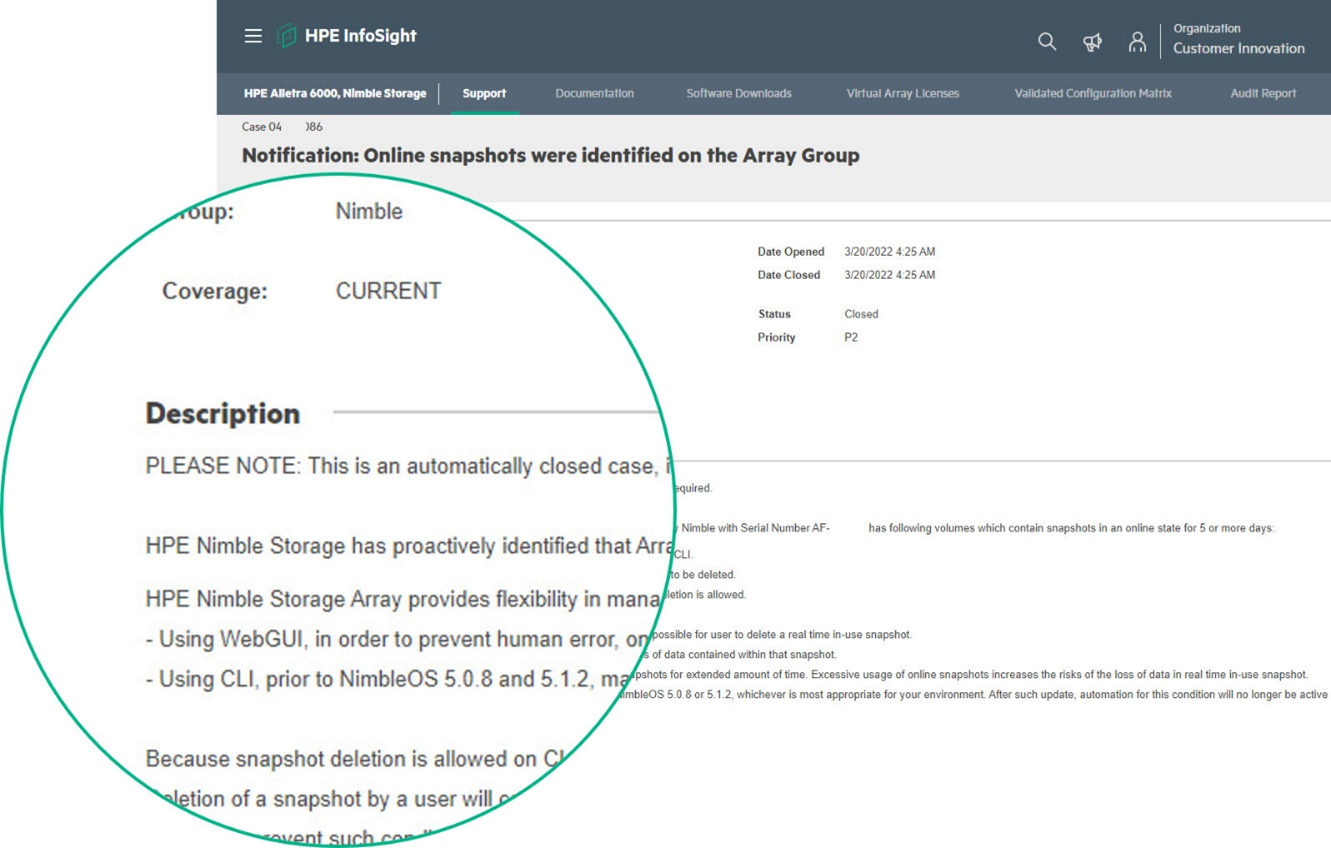Switch to the Support tab
Image resolution: width=1331 pixels, height=848 pixels.
[x=484, y=93]
